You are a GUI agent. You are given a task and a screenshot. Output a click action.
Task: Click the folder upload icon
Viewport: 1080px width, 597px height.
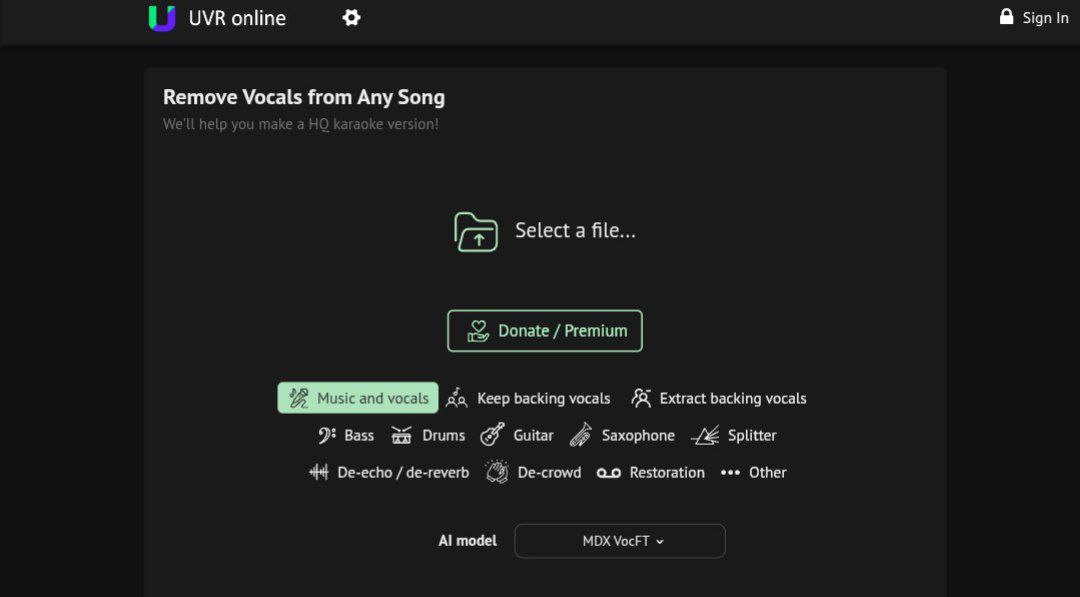(476, 231)
